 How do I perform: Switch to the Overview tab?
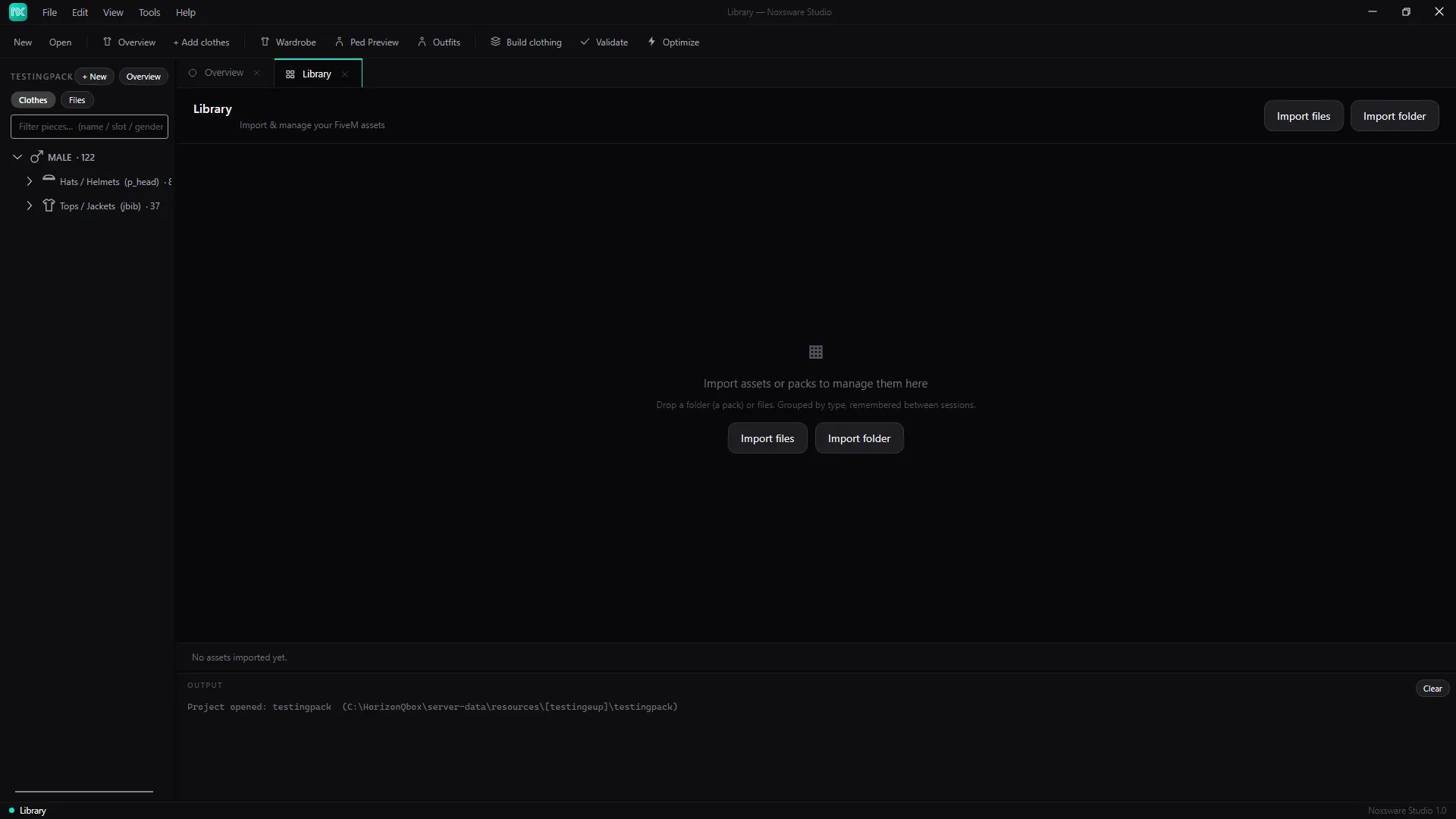(224, 73)
